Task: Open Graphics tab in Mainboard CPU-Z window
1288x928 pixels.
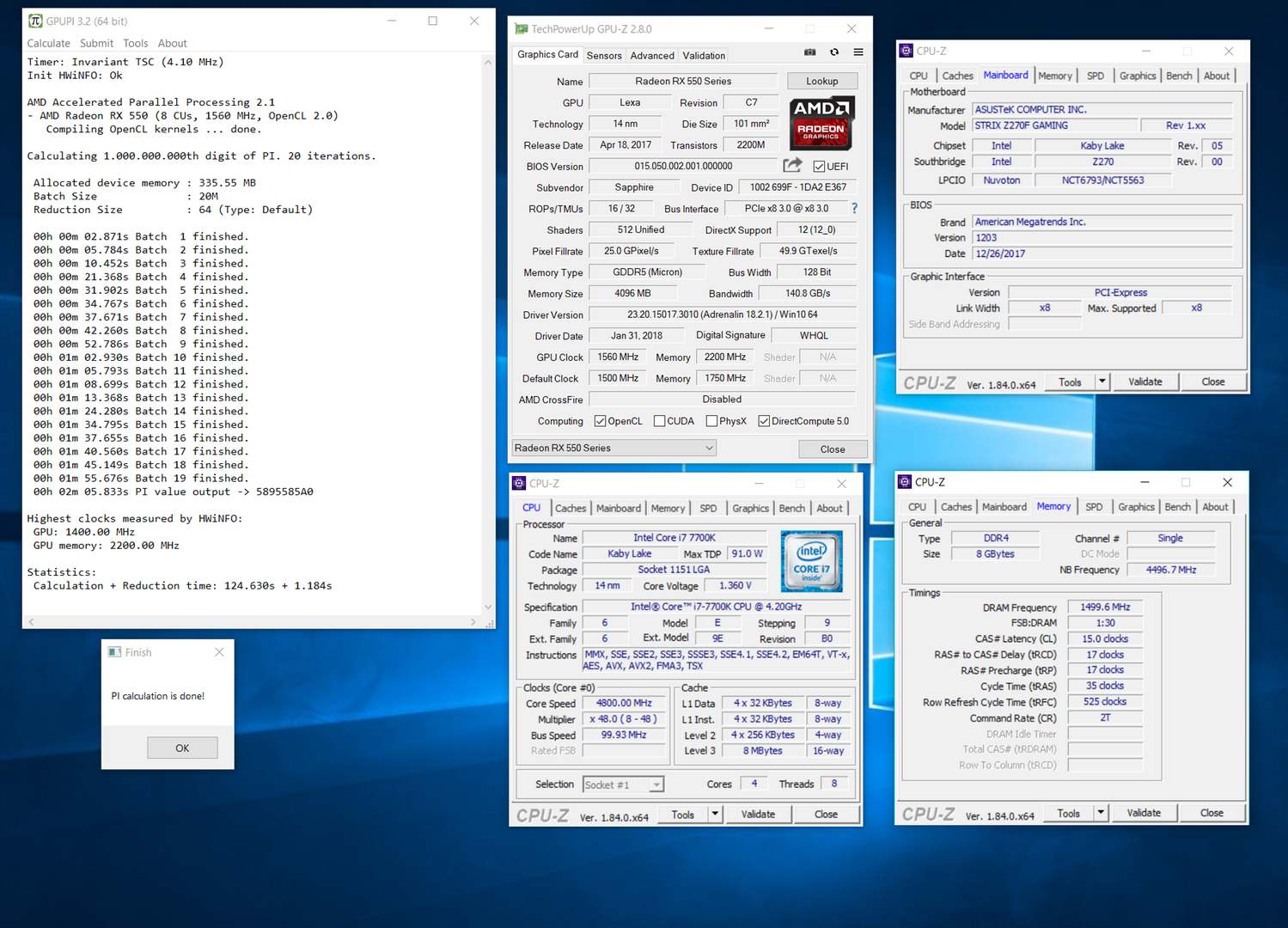Action: click(x=1138, y=76)
